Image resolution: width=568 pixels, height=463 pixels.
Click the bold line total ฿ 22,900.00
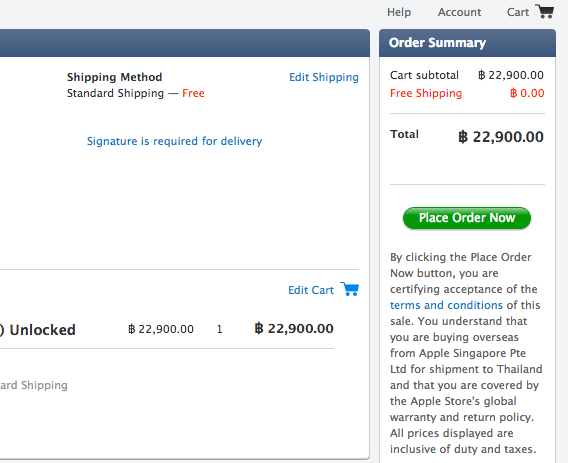point(294,328)
